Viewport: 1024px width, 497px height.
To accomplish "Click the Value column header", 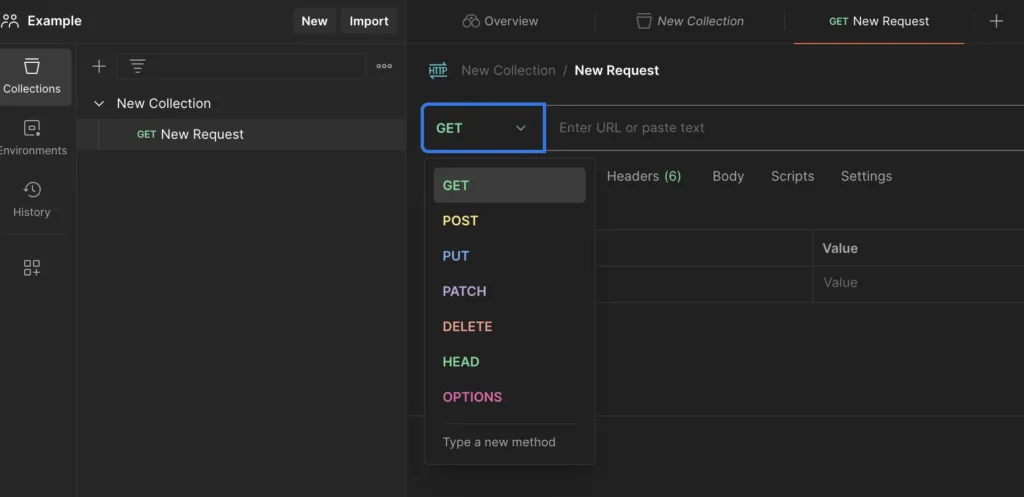I will coord(840,248).
